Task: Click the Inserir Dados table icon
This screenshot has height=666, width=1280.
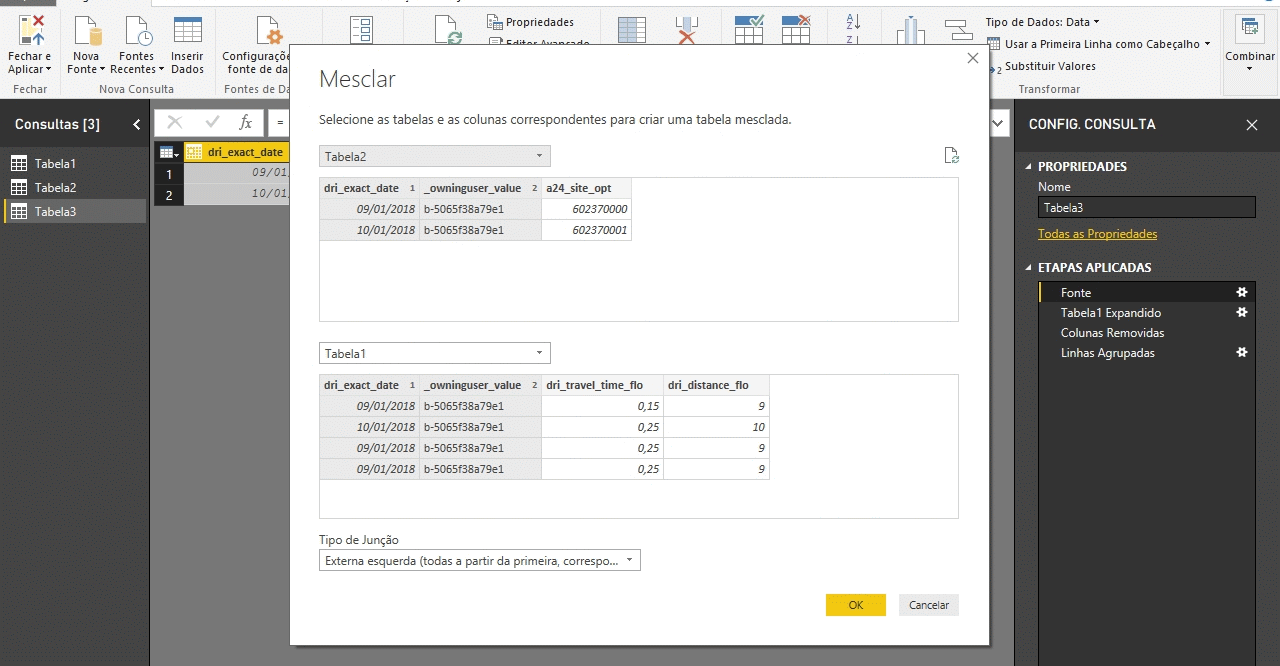Action: [187, 32]
